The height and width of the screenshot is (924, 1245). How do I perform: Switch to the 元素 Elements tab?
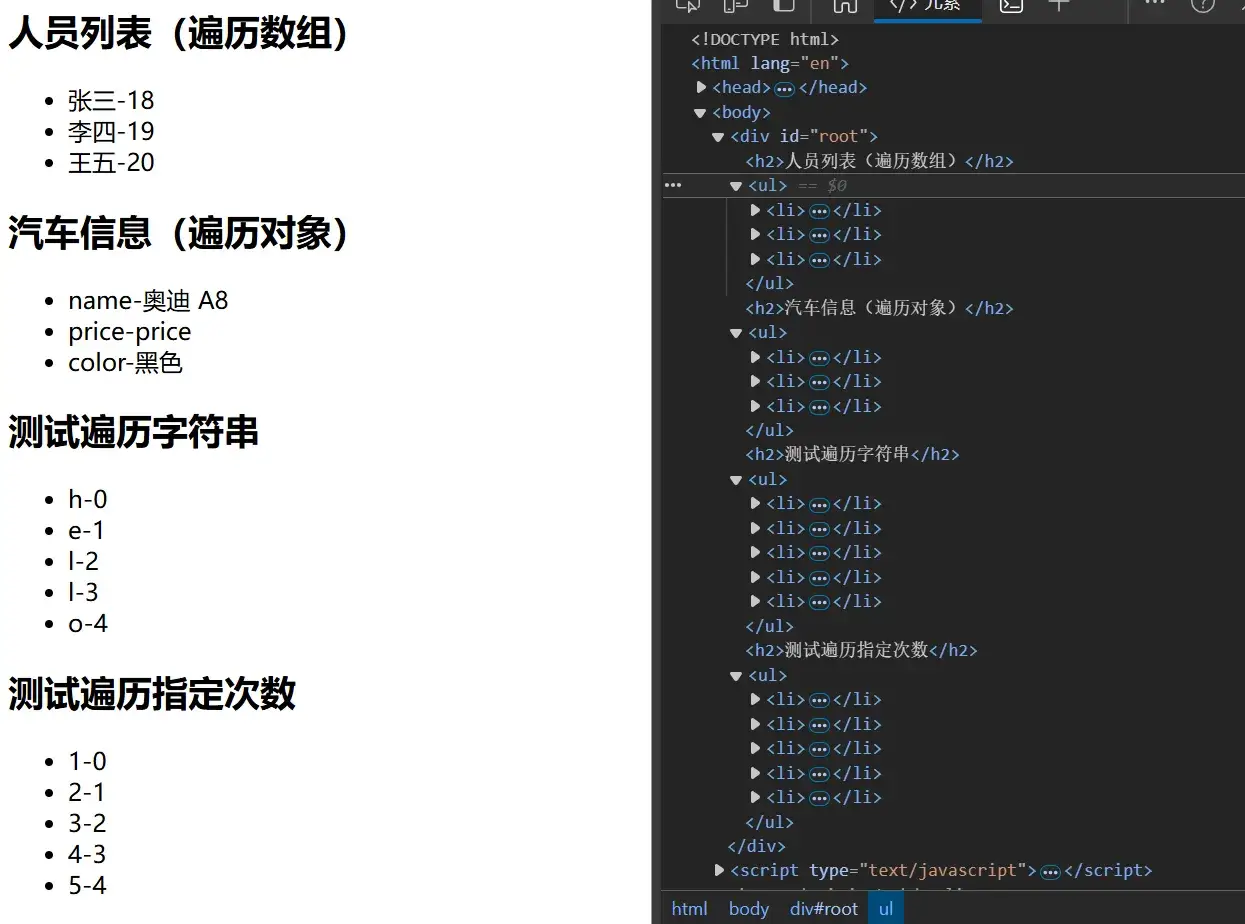[927, 6]
